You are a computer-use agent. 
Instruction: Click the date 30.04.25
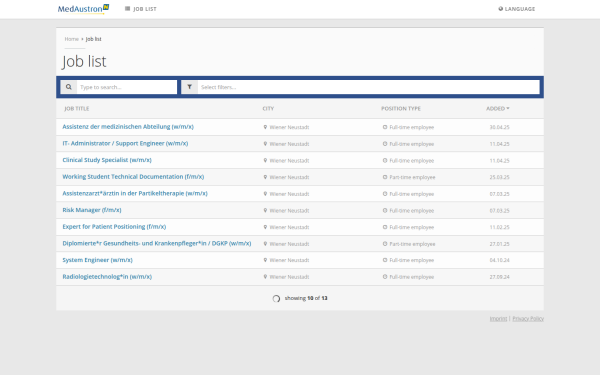coord(499,127)
